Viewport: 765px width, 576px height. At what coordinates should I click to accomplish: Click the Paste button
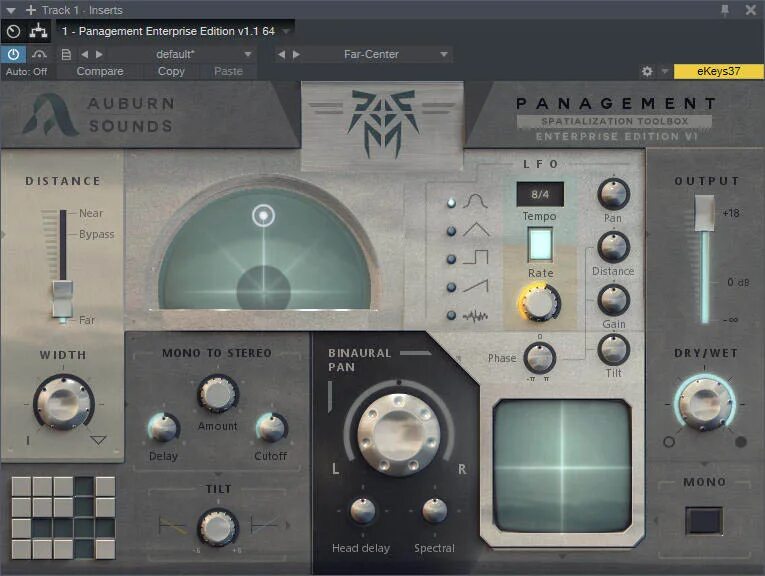coord(228,71)
